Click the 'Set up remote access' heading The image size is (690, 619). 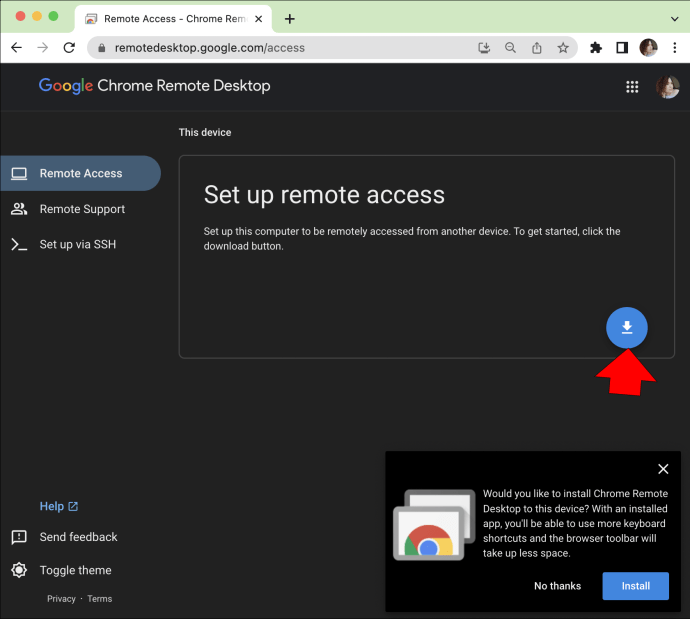click(x=324, y=194)
